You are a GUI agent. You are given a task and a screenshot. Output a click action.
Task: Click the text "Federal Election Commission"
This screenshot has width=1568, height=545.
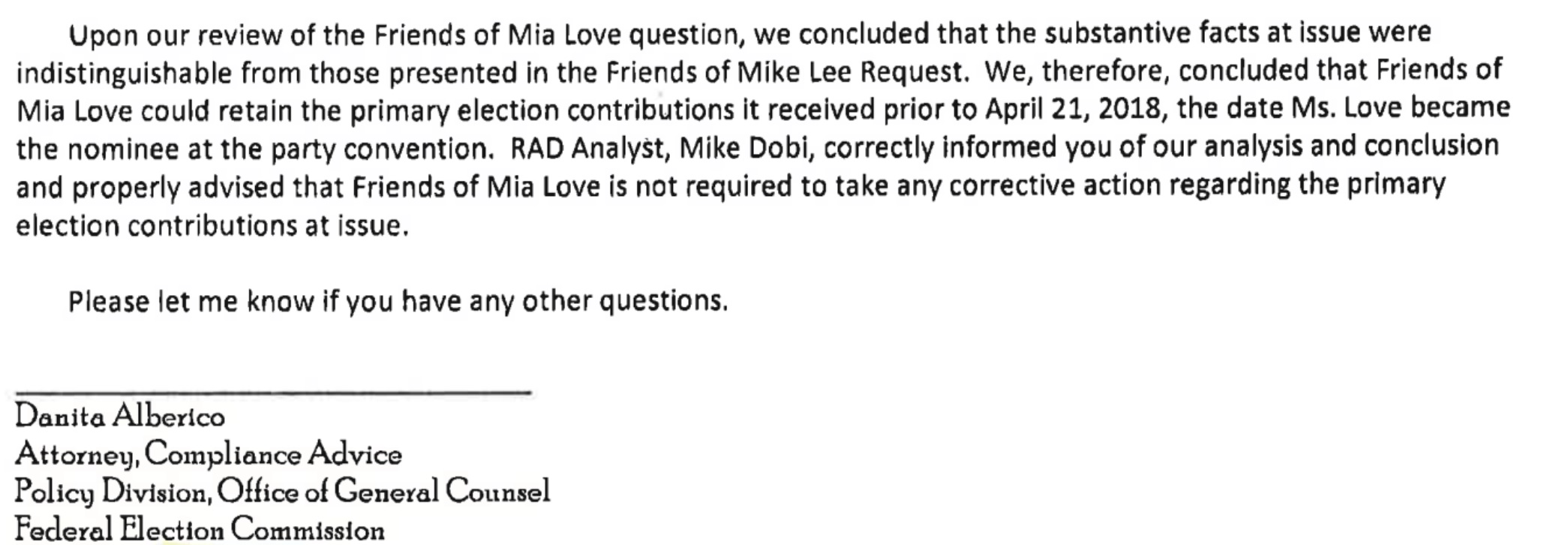point(200,529)
